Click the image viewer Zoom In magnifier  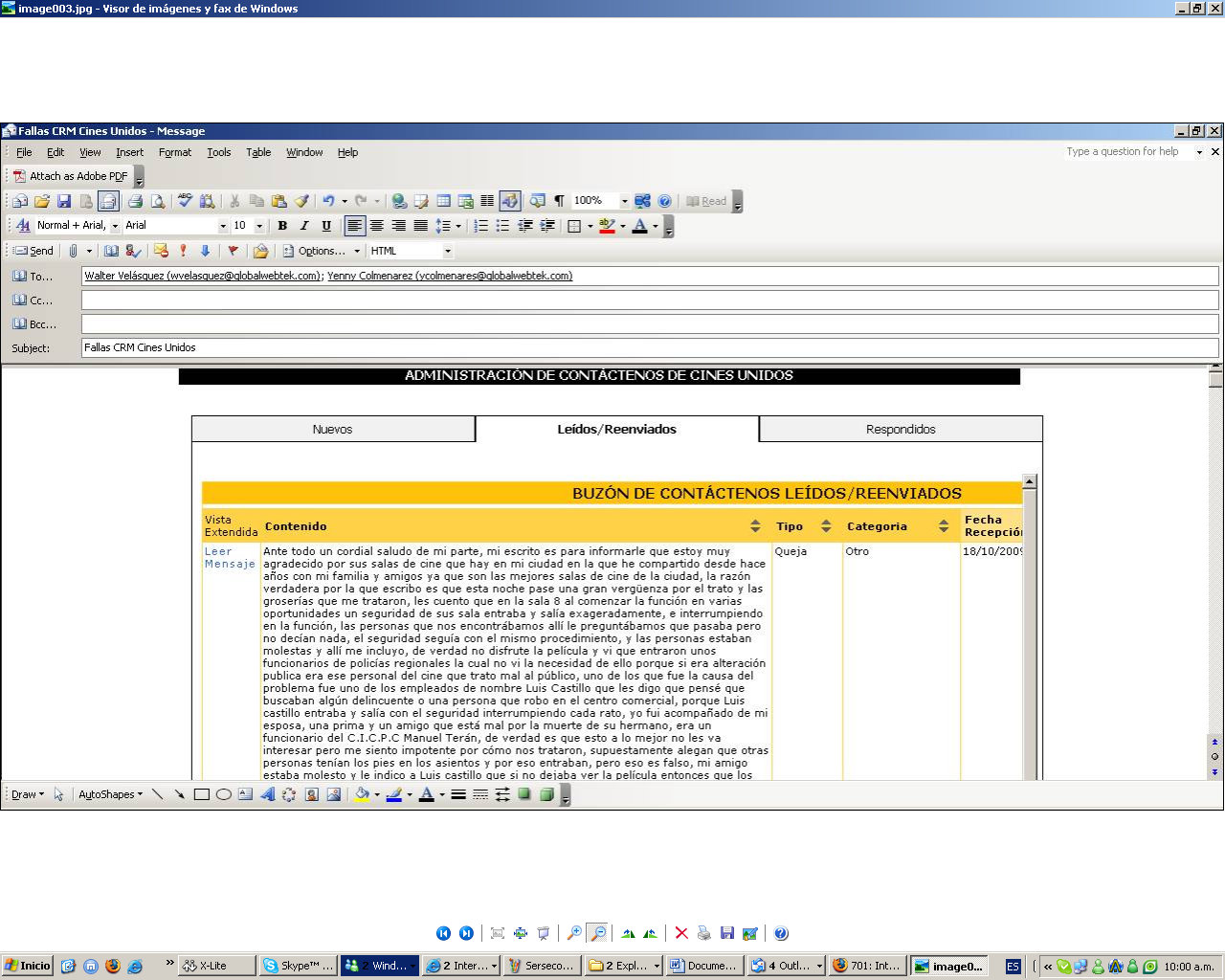coord(574,933)
